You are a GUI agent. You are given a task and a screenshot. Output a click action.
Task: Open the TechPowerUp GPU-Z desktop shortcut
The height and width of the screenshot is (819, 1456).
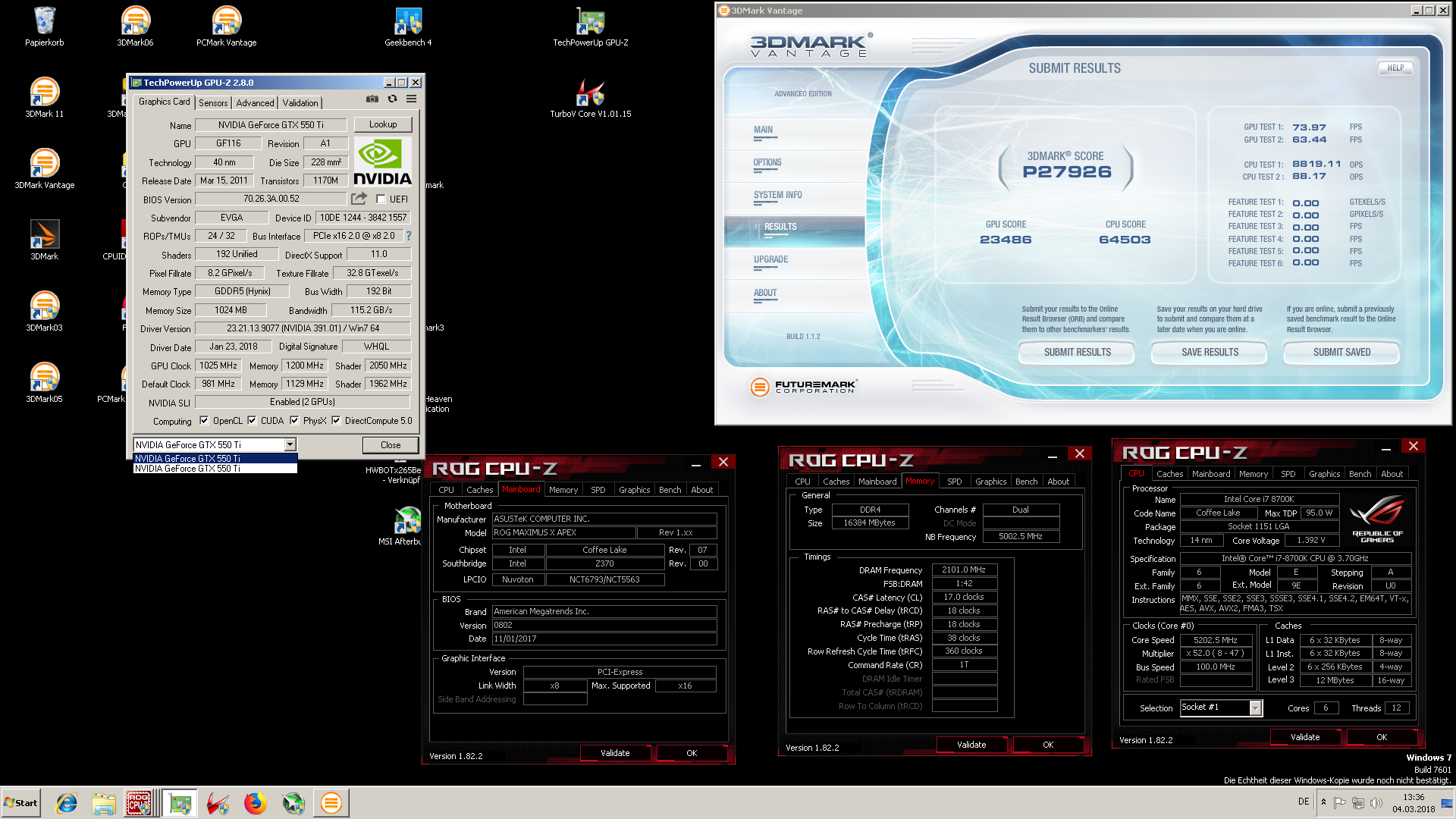590,27
